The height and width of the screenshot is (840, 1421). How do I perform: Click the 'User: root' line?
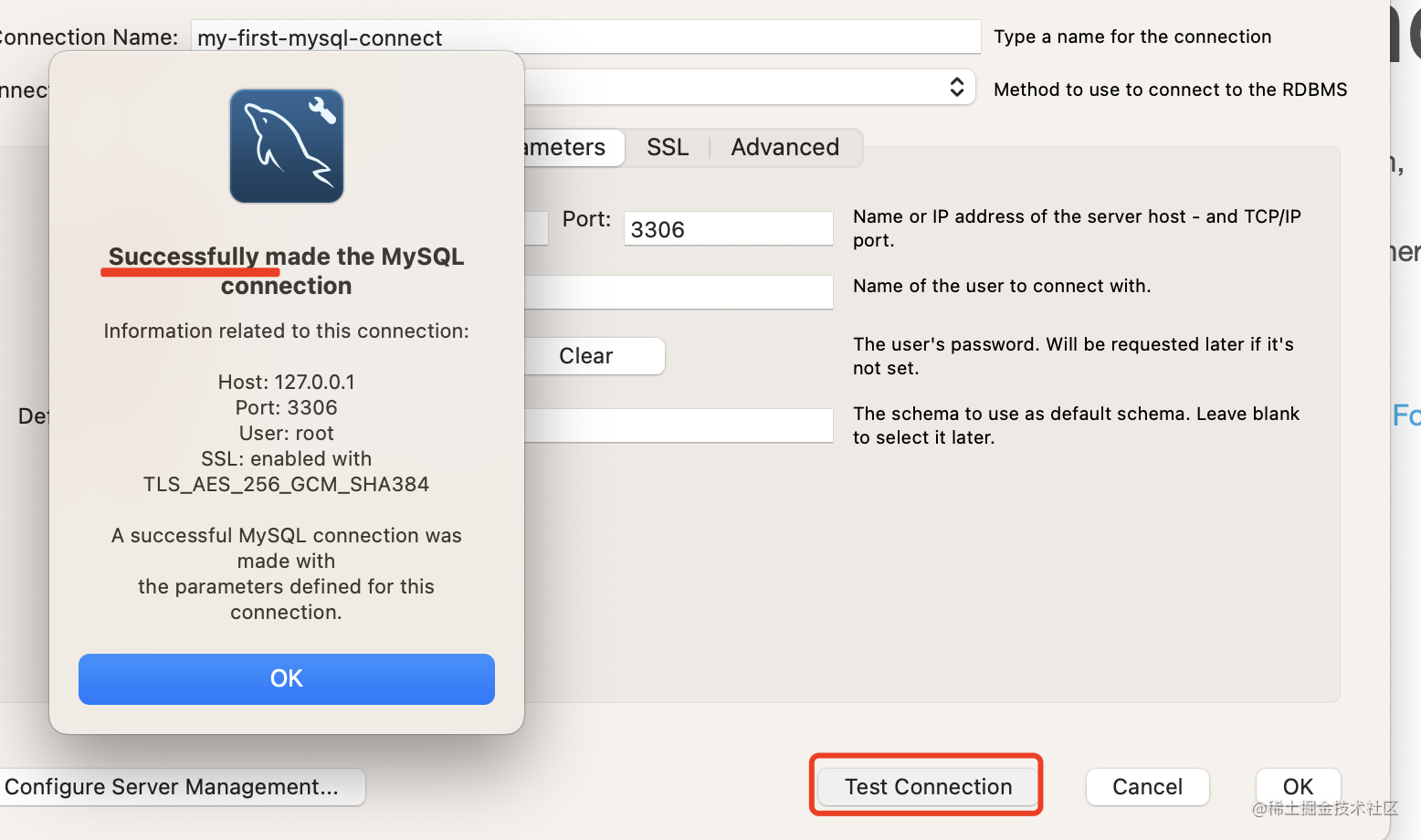coord(287,433)
